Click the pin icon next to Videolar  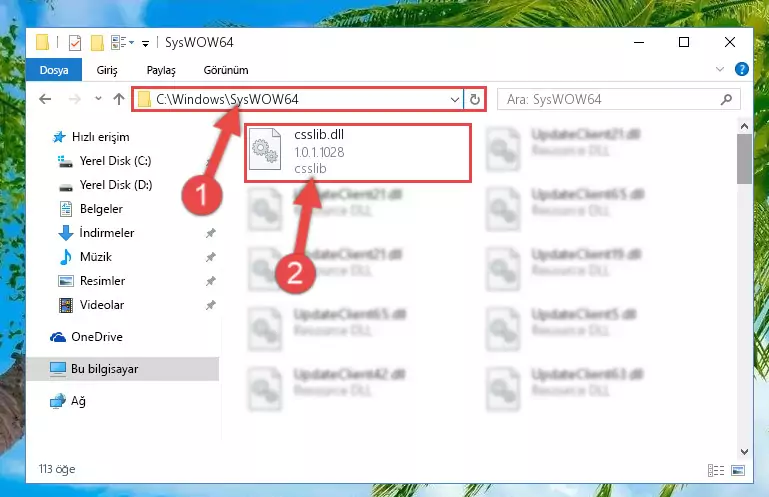pos(210,305)
